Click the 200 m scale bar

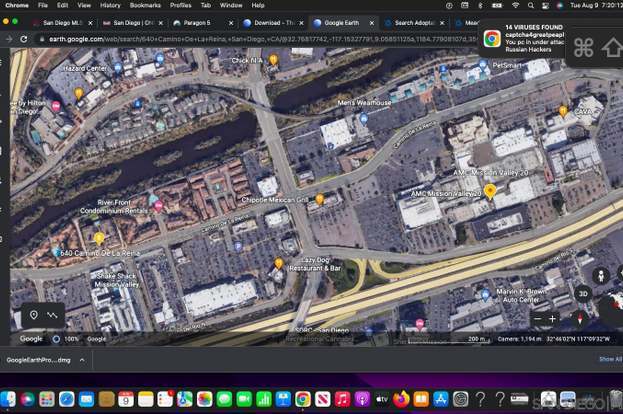click(x=448, y=340)
